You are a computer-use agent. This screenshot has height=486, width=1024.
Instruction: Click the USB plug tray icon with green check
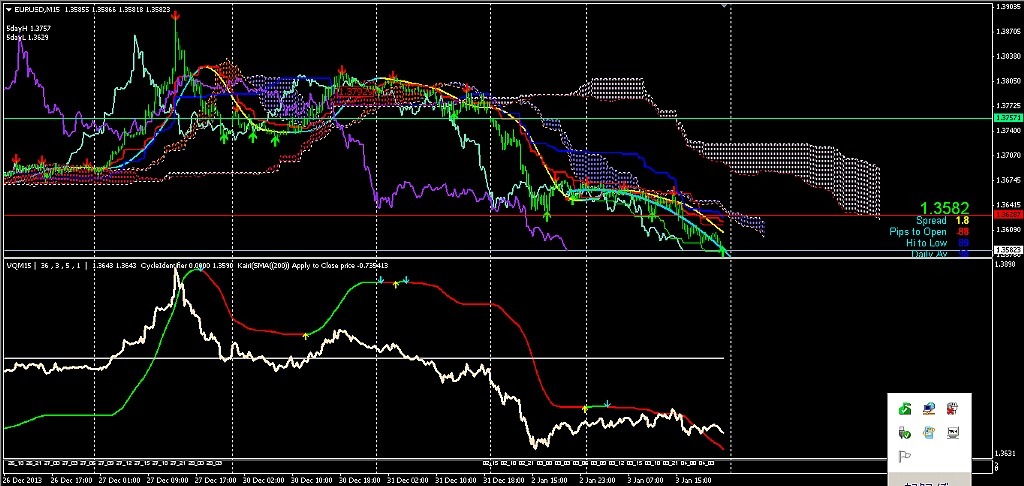click(904, 432)
